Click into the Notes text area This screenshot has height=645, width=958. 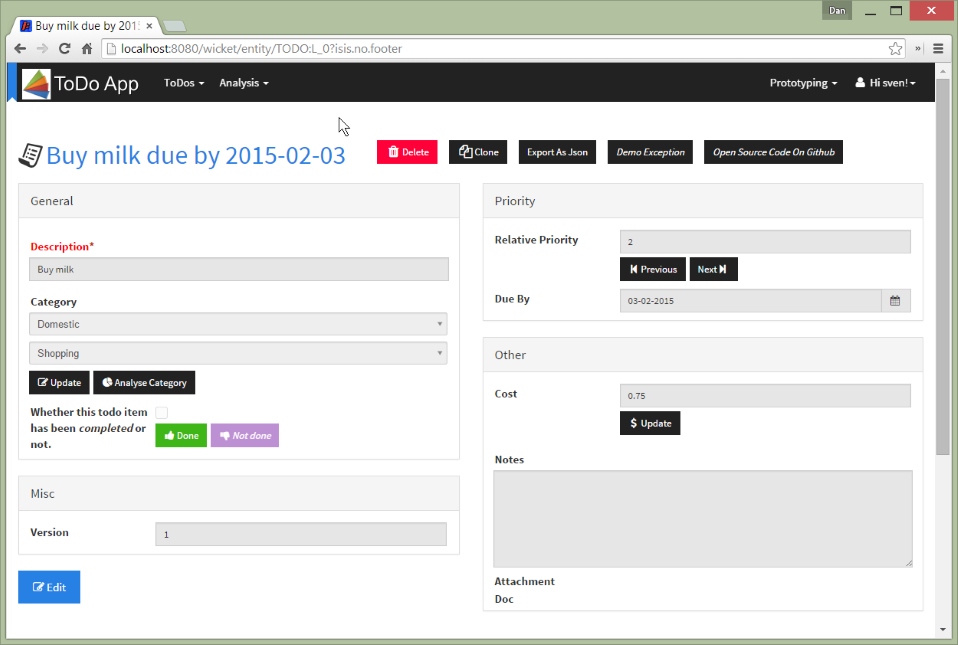[702, 518]
